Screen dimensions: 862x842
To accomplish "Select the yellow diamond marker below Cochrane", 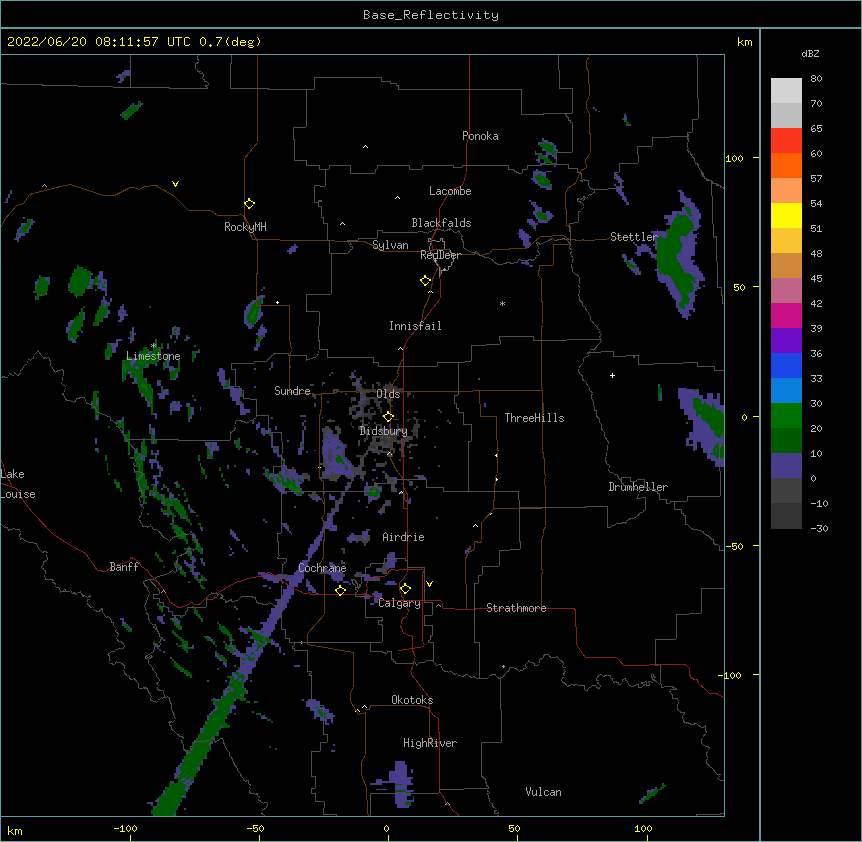I will point(340,590).
